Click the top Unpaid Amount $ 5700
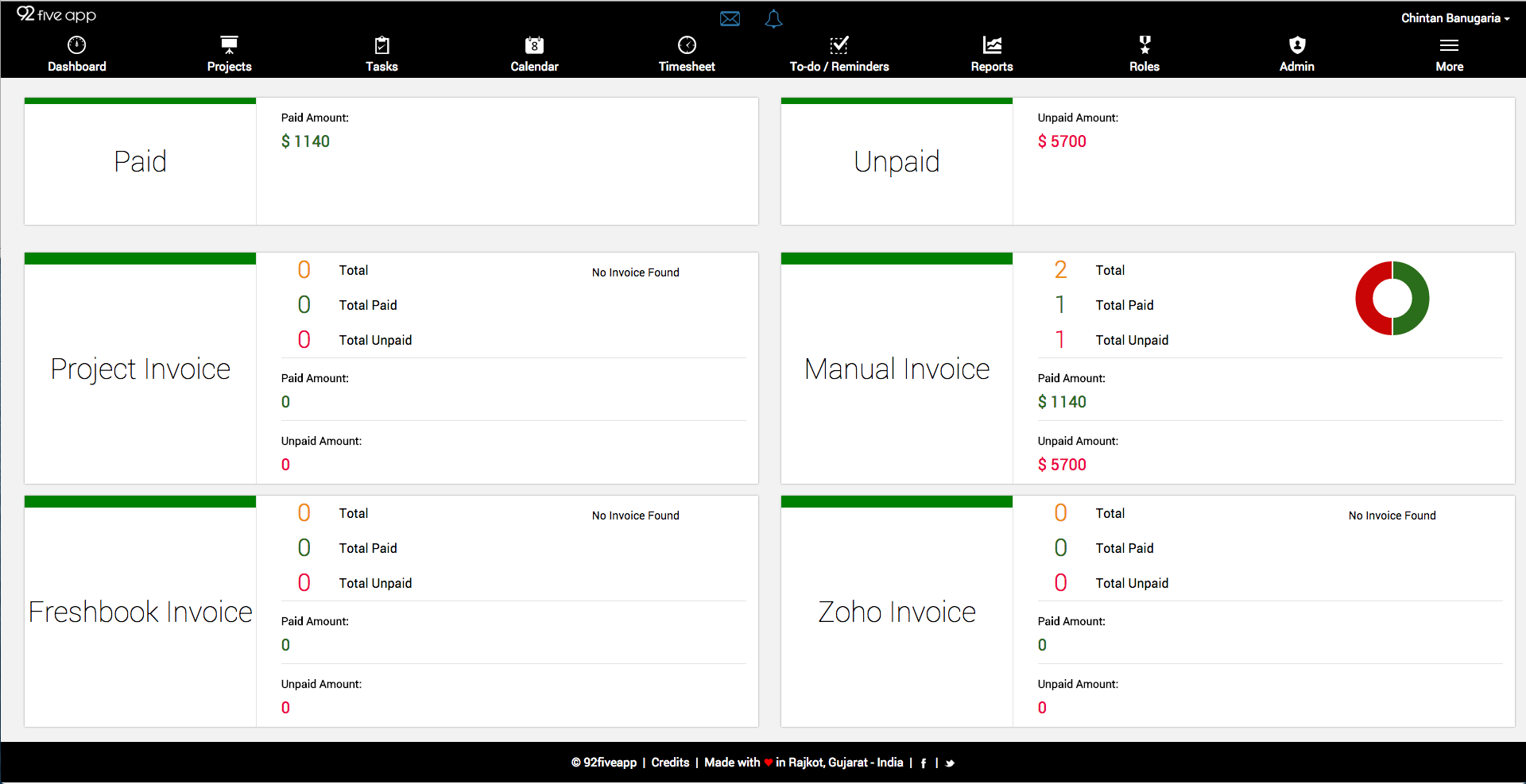Screen dimensions: 1526x784 [1062, 141]
